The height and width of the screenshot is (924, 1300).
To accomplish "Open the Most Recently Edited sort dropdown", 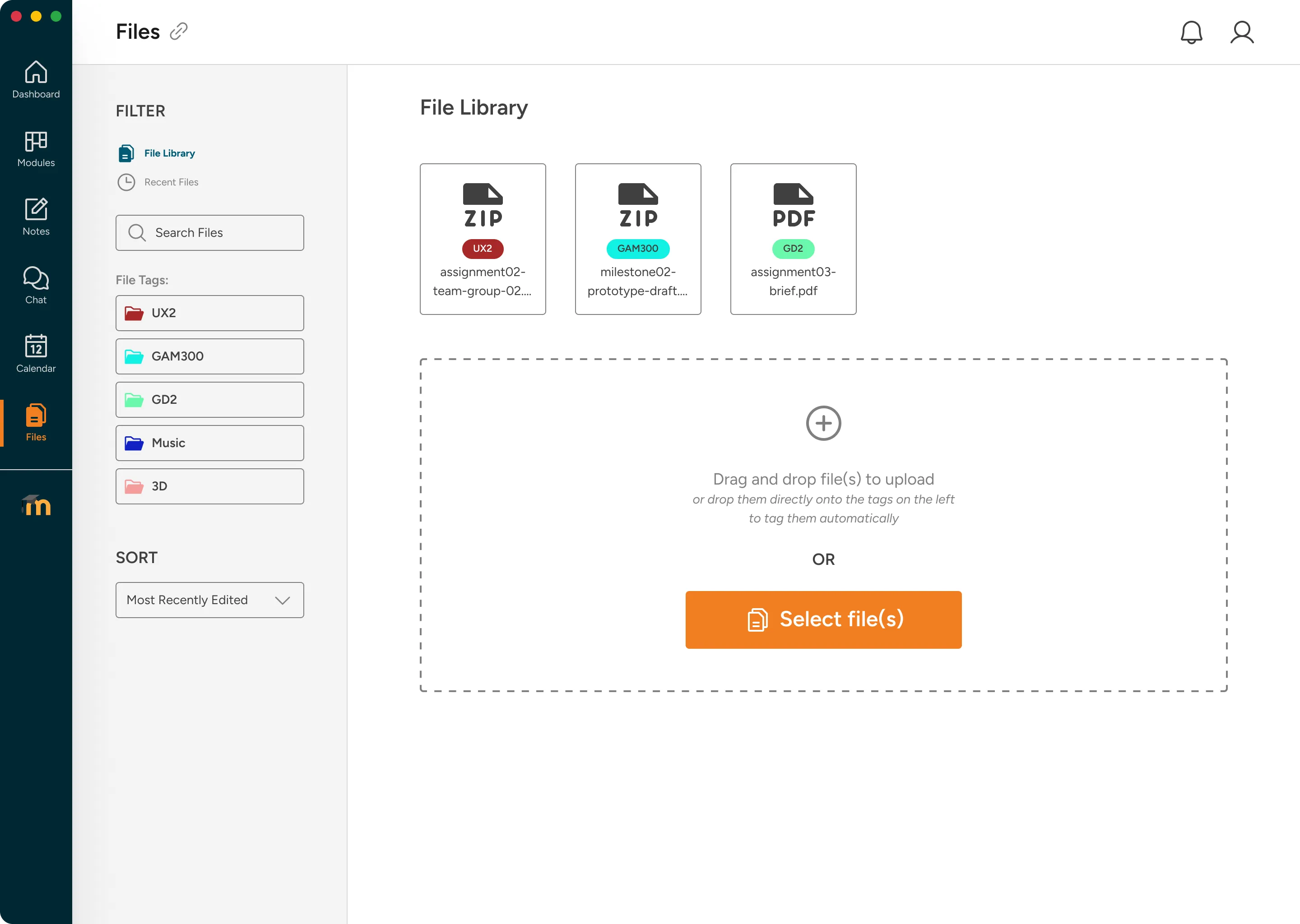I will pyautogui.click(x=209, y=600).
